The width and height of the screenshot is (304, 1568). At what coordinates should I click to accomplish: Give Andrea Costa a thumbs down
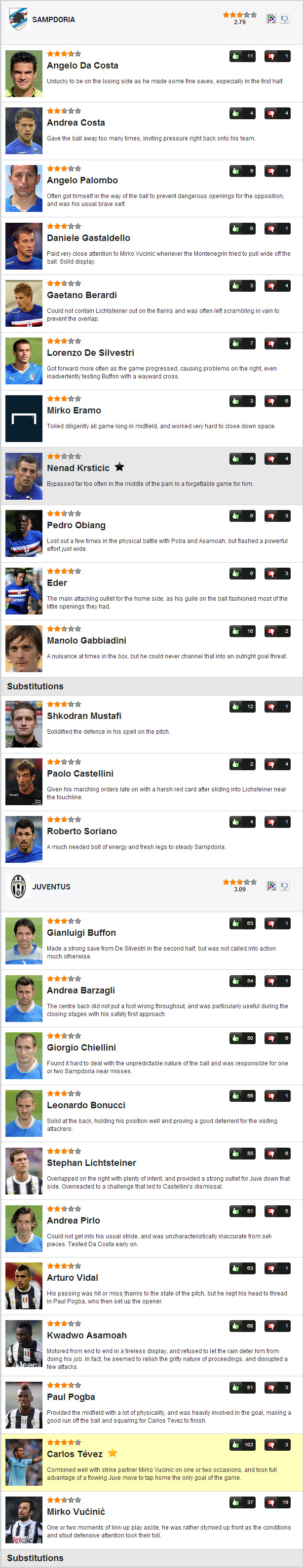point(278,113)
